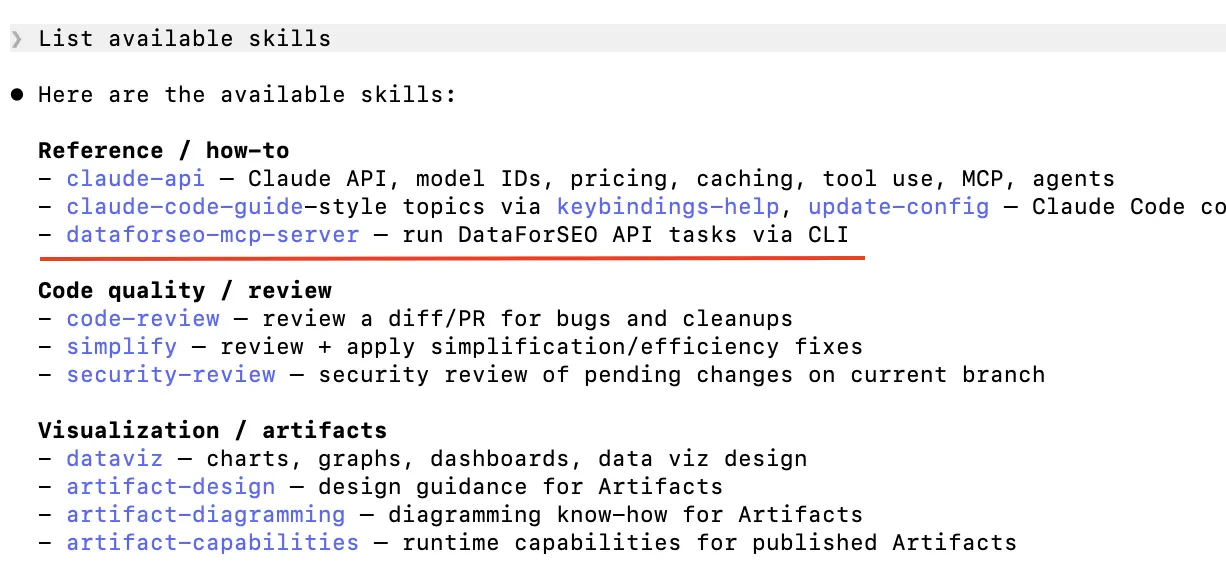Open the claude-api skill link

pos(136,179)
